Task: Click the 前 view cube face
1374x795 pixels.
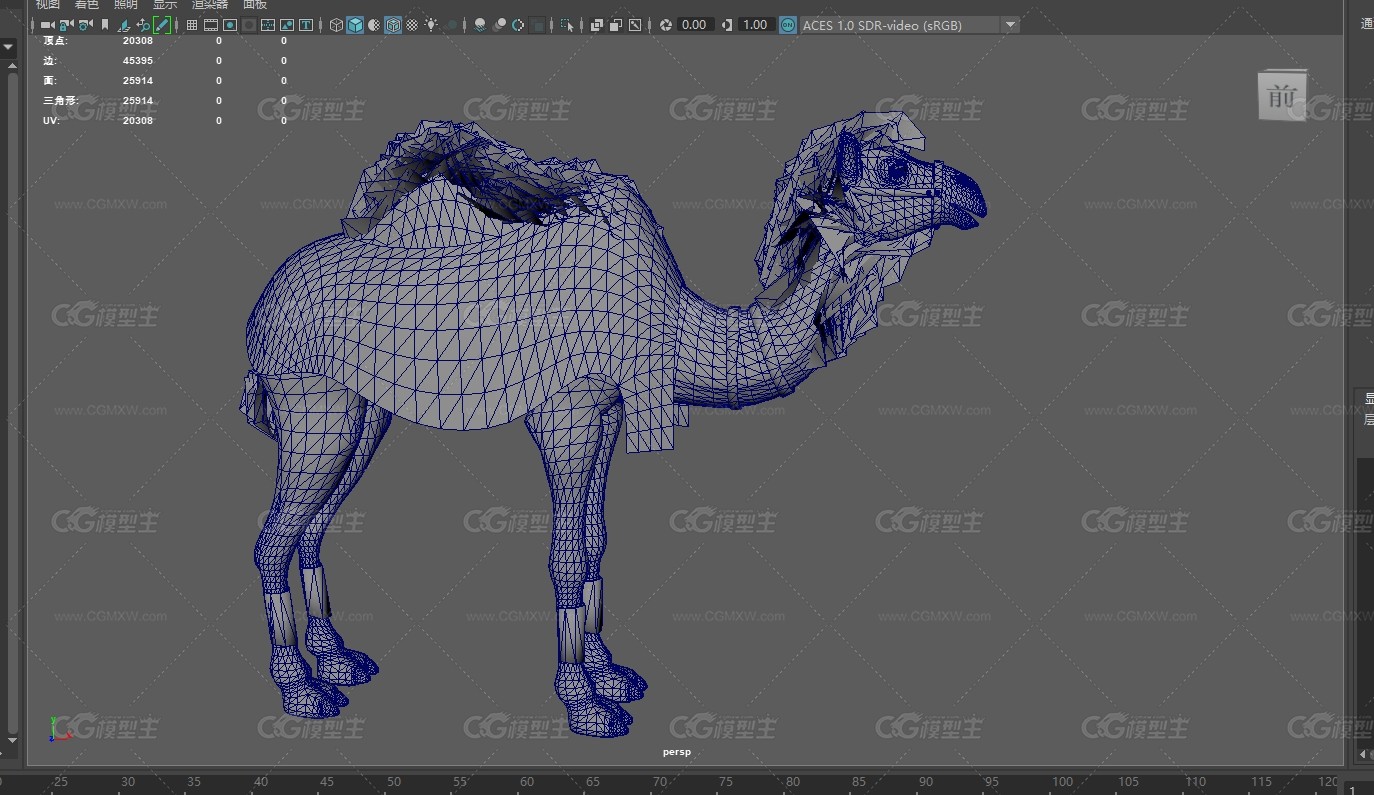Action: point(1281,96)
